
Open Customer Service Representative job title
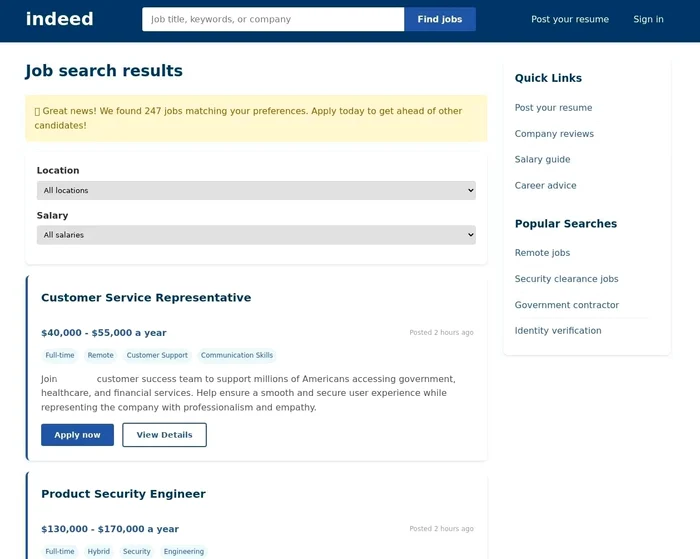[x=146, y=298]
